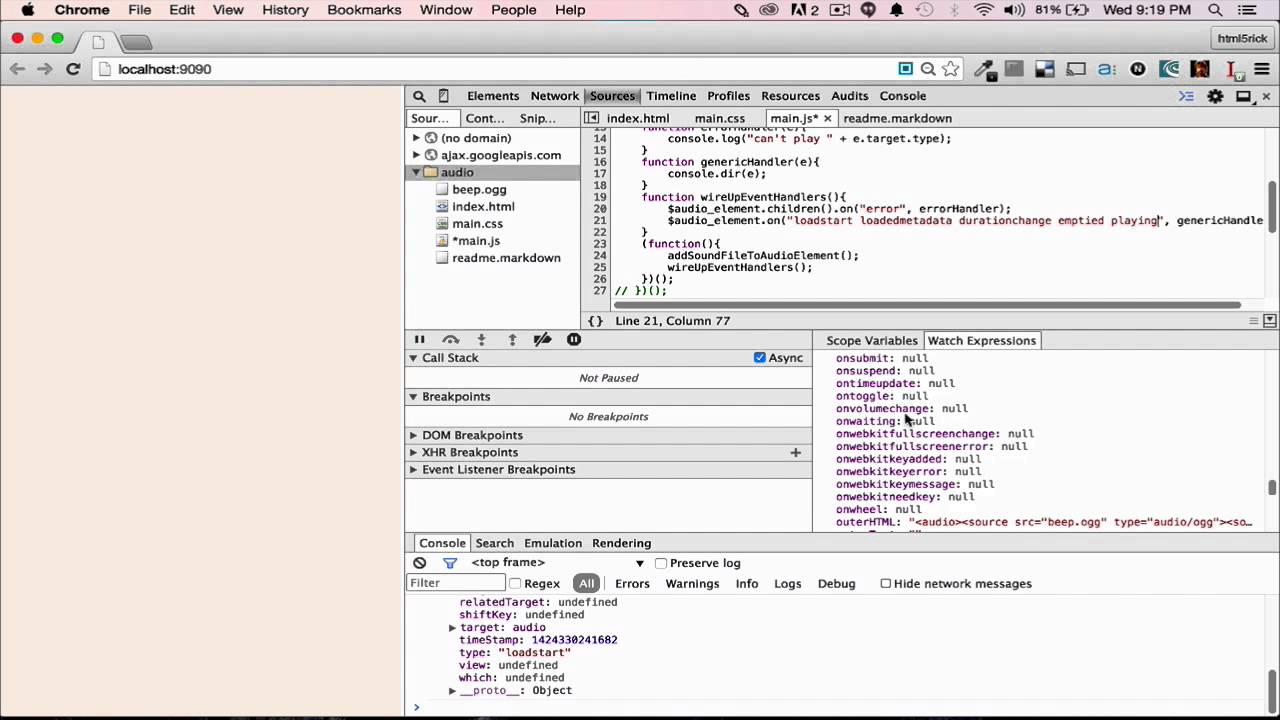Screen dimensions: 1280x720
Task: Expand XHR Breakpoints section
Action: [x=413, y=453]
